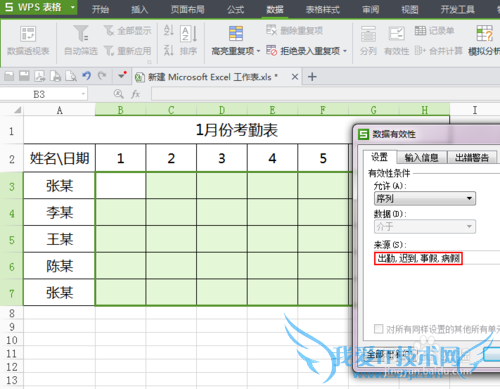Screen dimensions: 500x389
Task: Click the magnifier icon beside formula bar
Action: pyautogui.click(x=118, y=94)
